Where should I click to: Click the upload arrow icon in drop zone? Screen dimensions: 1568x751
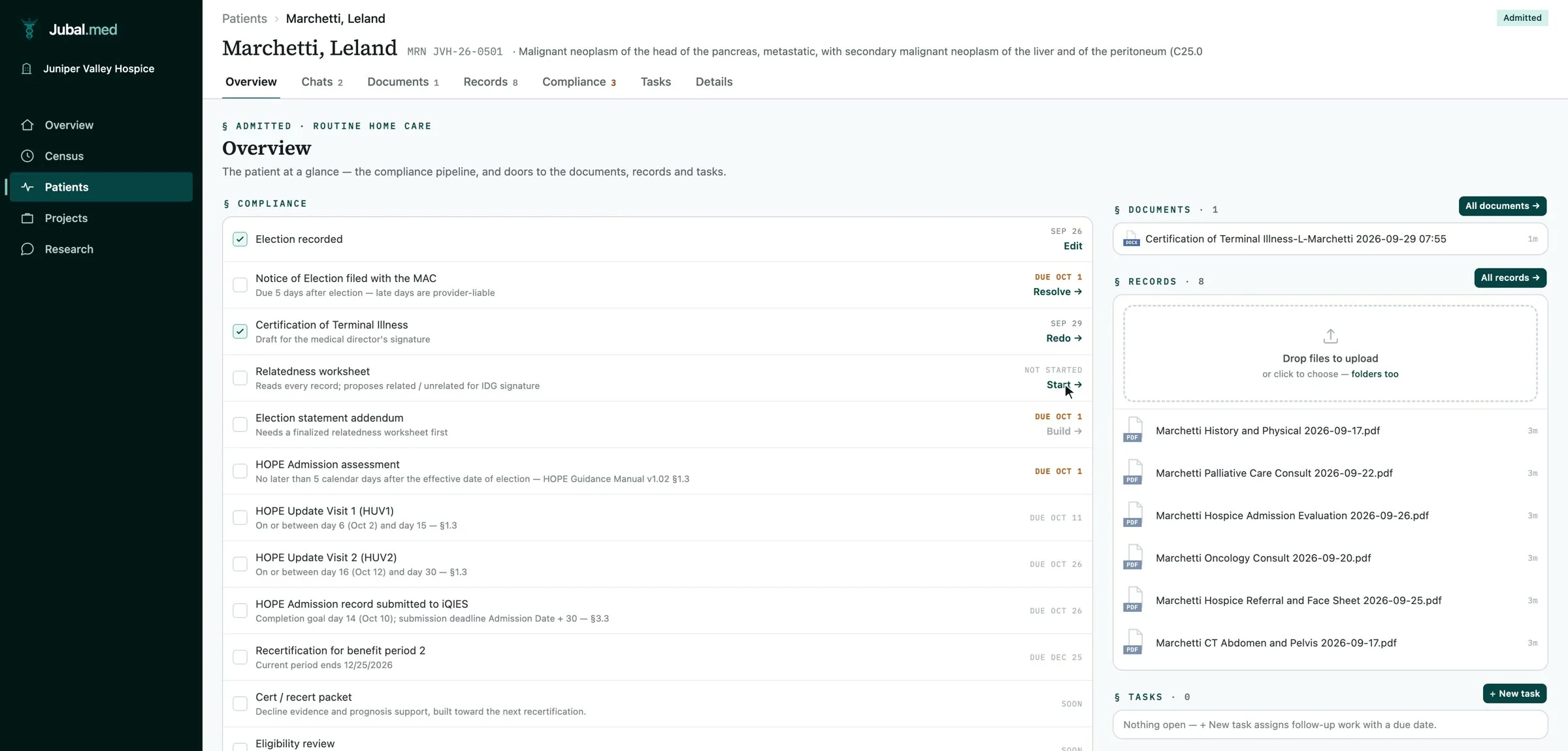pyautogui.click(x=1330, y=336)
